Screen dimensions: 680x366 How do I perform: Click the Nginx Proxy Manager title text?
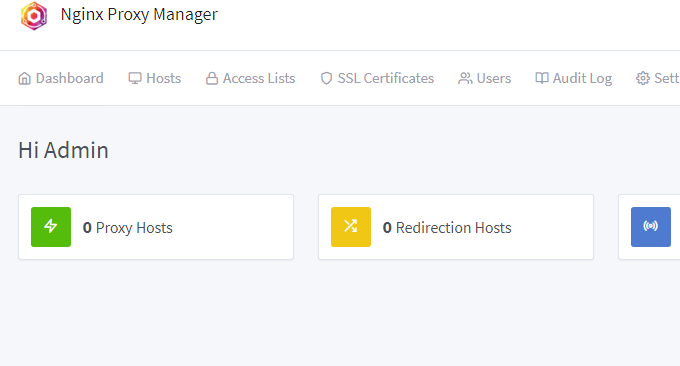point(139,15)
